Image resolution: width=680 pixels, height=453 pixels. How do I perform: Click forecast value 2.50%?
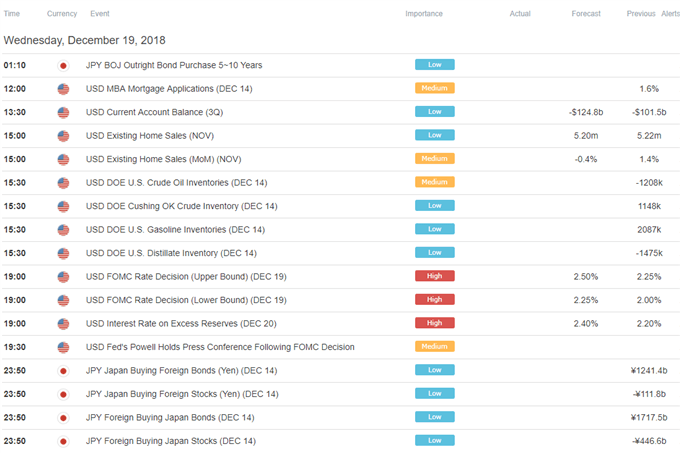tap(586, 277)
